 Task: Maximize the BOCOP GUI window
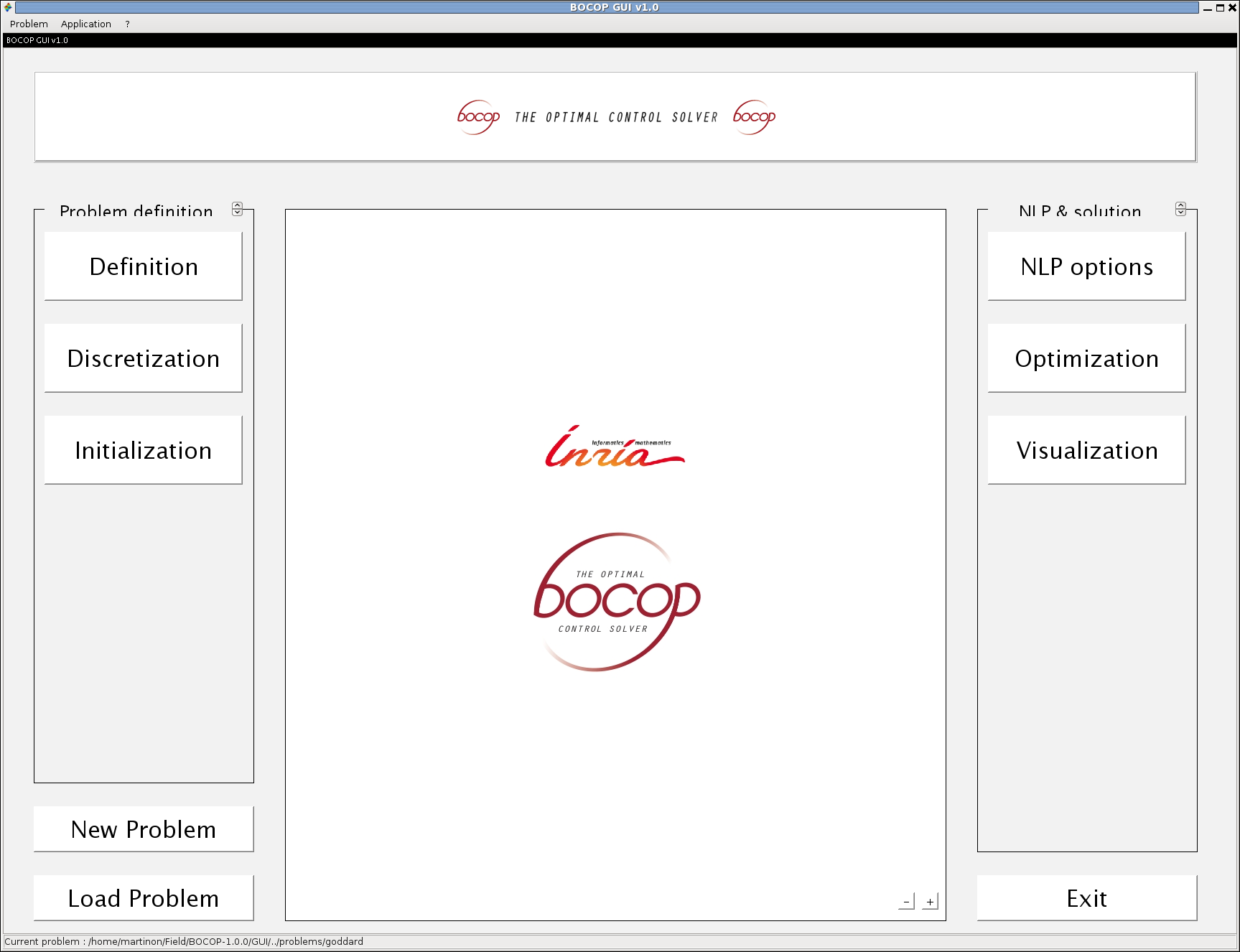point(1220,8)
